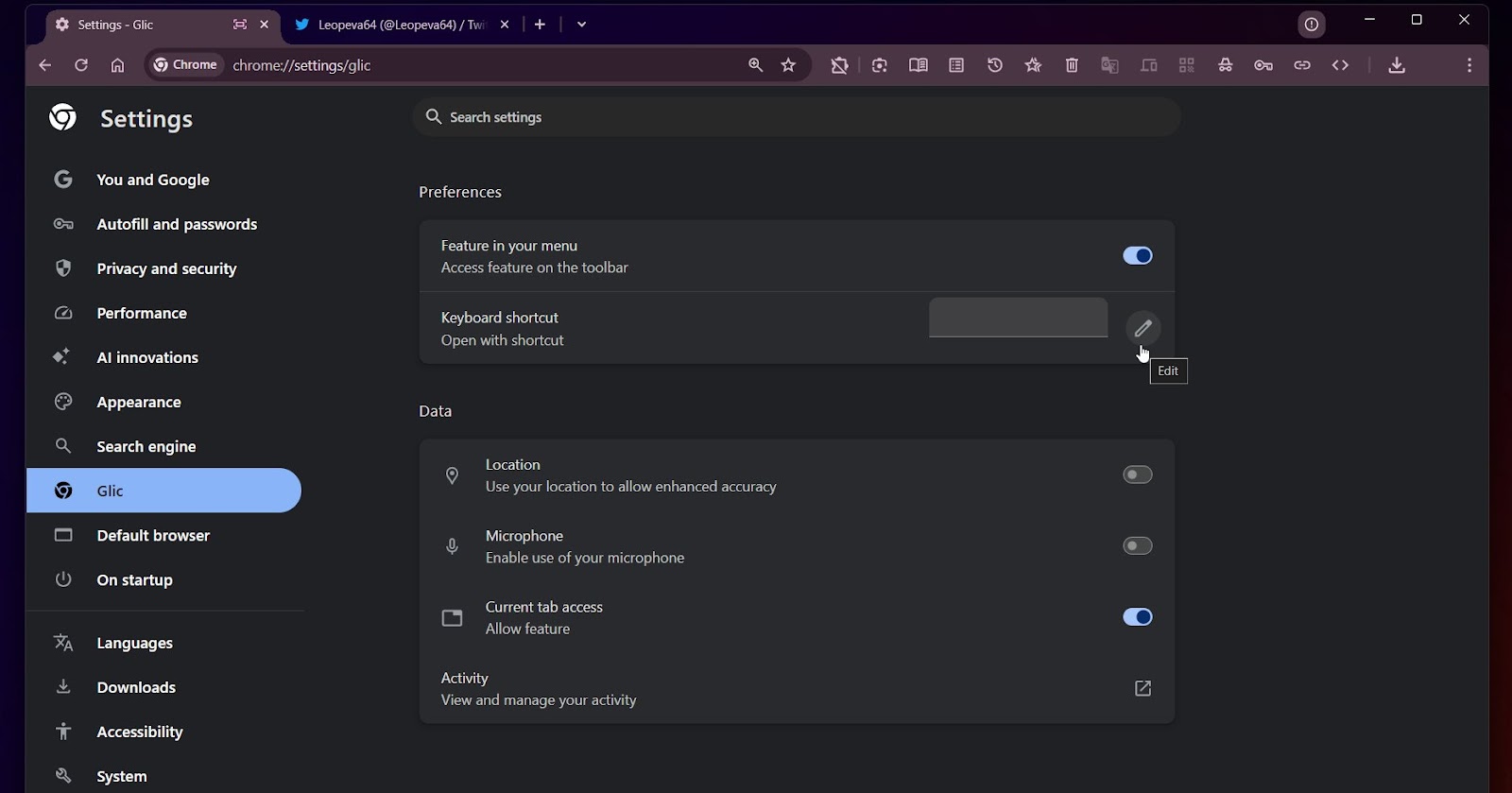Click the Downloads icon in the toolbar
Viewport: 1512px width, 793px height.
click(1397, 65)
